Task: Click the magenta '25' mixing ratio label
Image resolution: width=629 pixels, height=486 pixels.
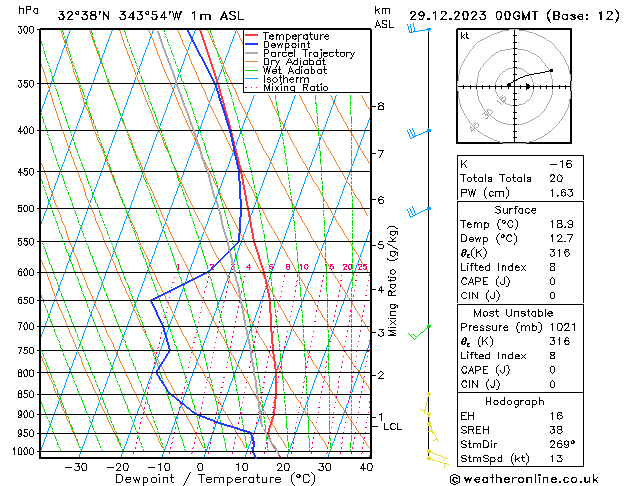Action: pyautogui.click(x=362, y=267)
